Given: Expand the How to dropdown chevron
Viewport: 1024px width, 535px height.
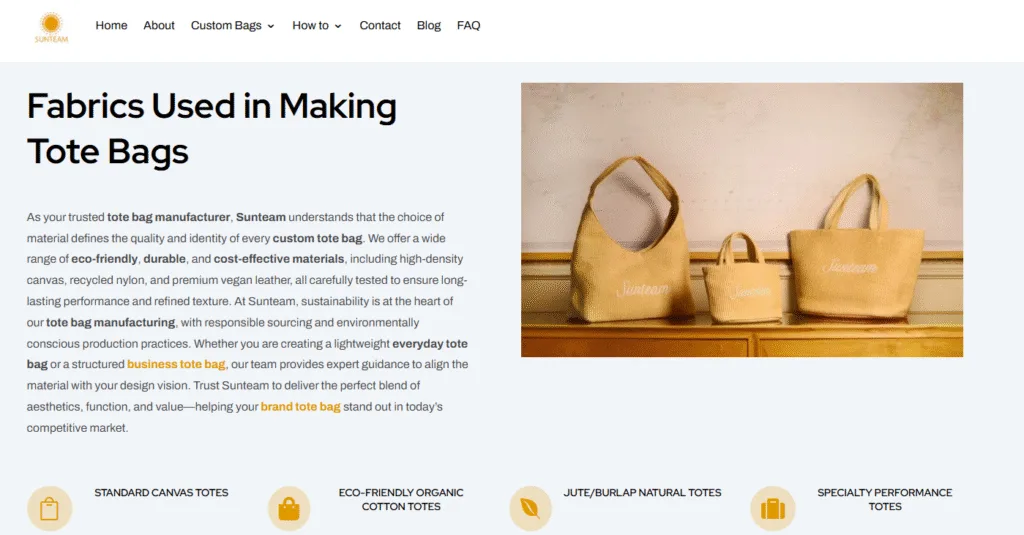Looking at the screenshot, I should [x=338, y=26].
